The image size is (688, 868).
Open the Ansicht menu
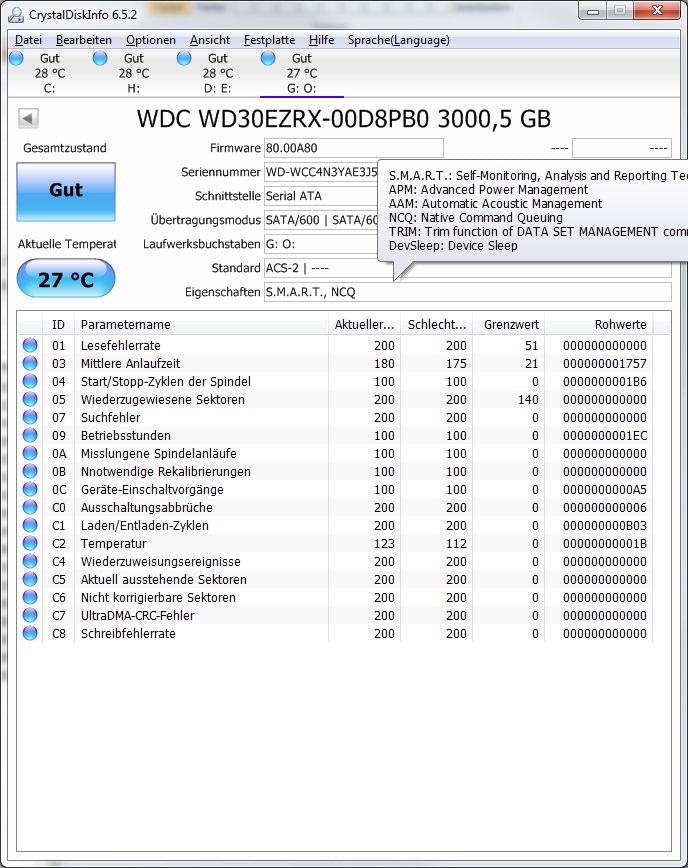click(210, 40)
